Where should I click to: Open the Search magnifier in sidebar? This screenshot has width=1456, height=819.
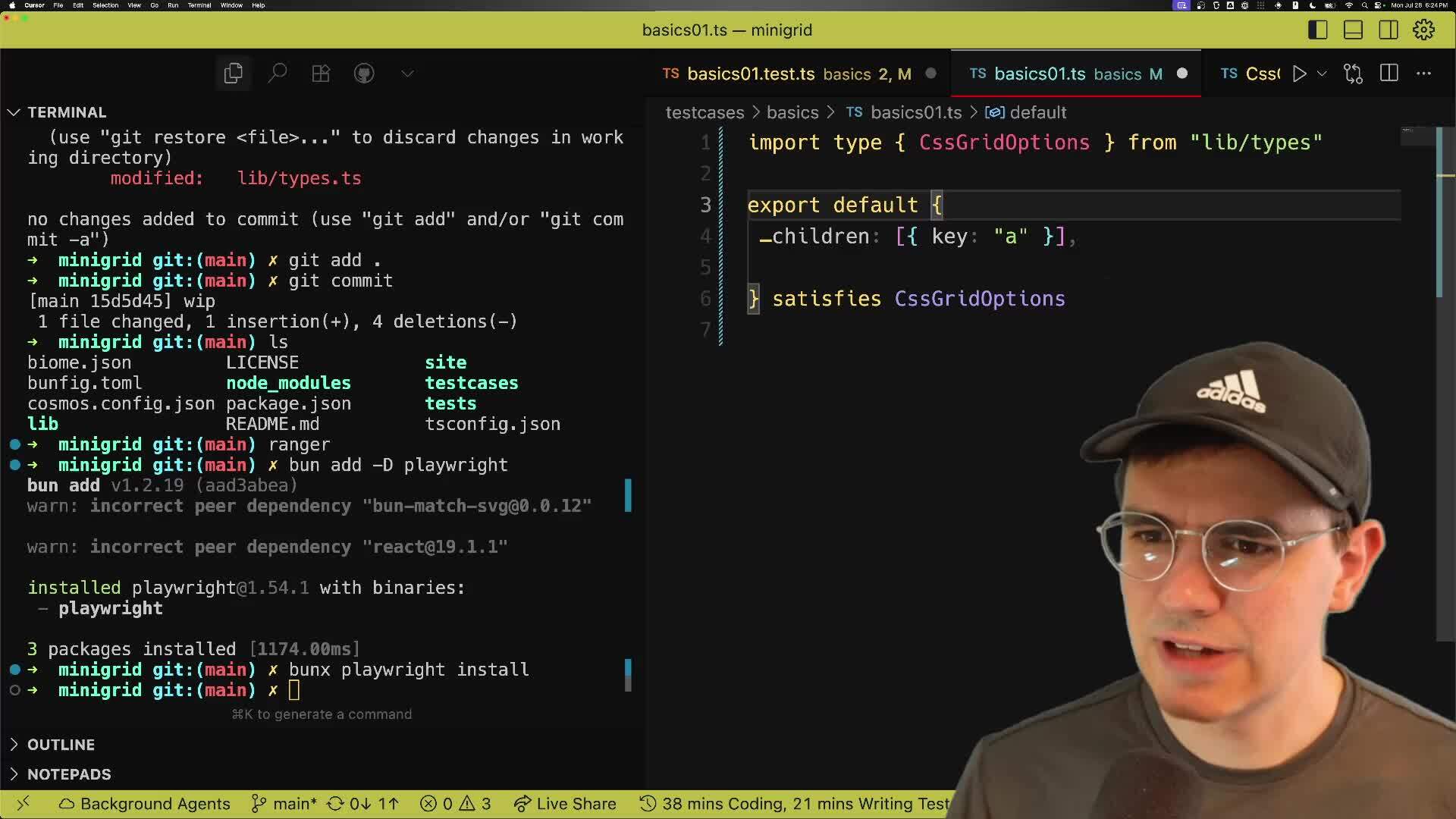click(x=278, y=74)
